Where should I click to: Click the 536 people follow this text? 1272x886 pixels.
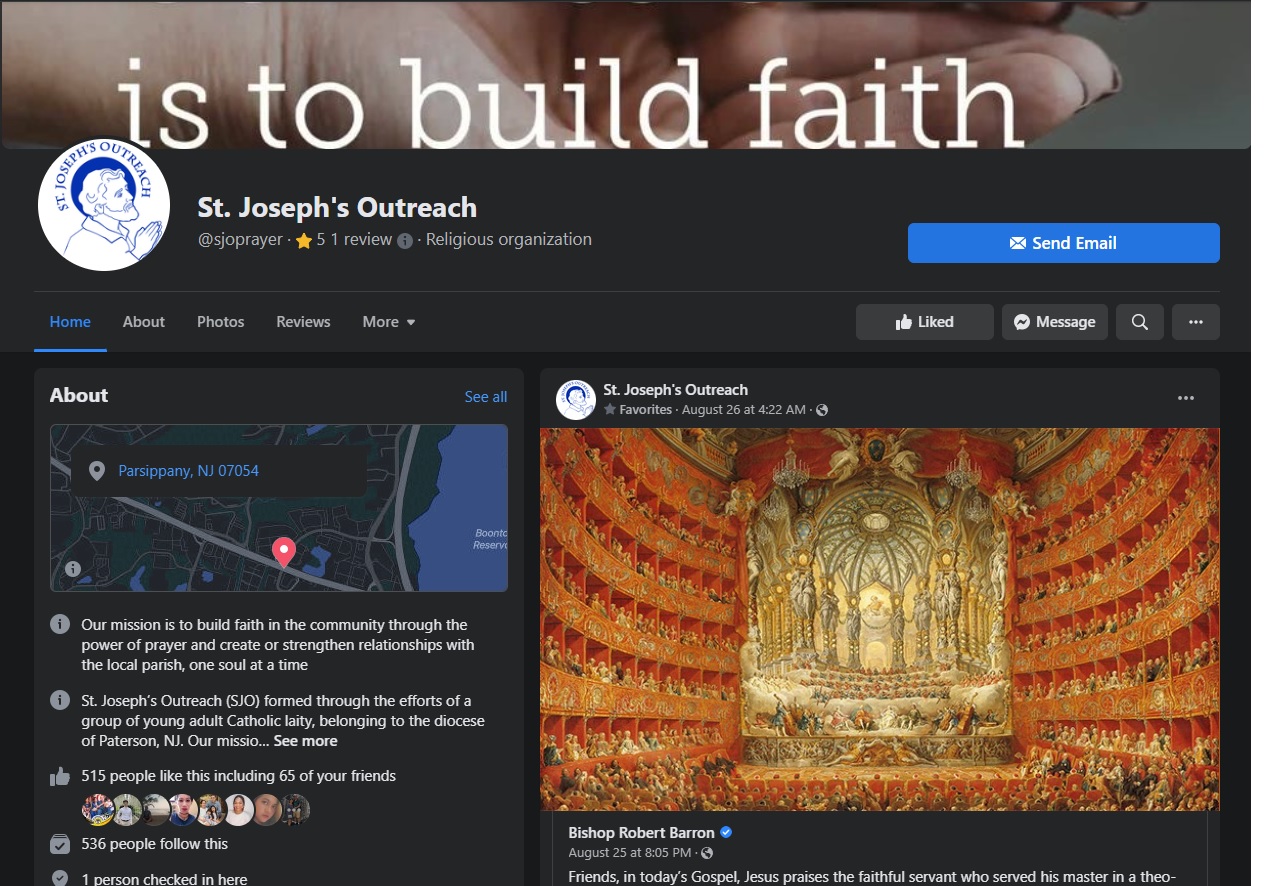[155, 844]
